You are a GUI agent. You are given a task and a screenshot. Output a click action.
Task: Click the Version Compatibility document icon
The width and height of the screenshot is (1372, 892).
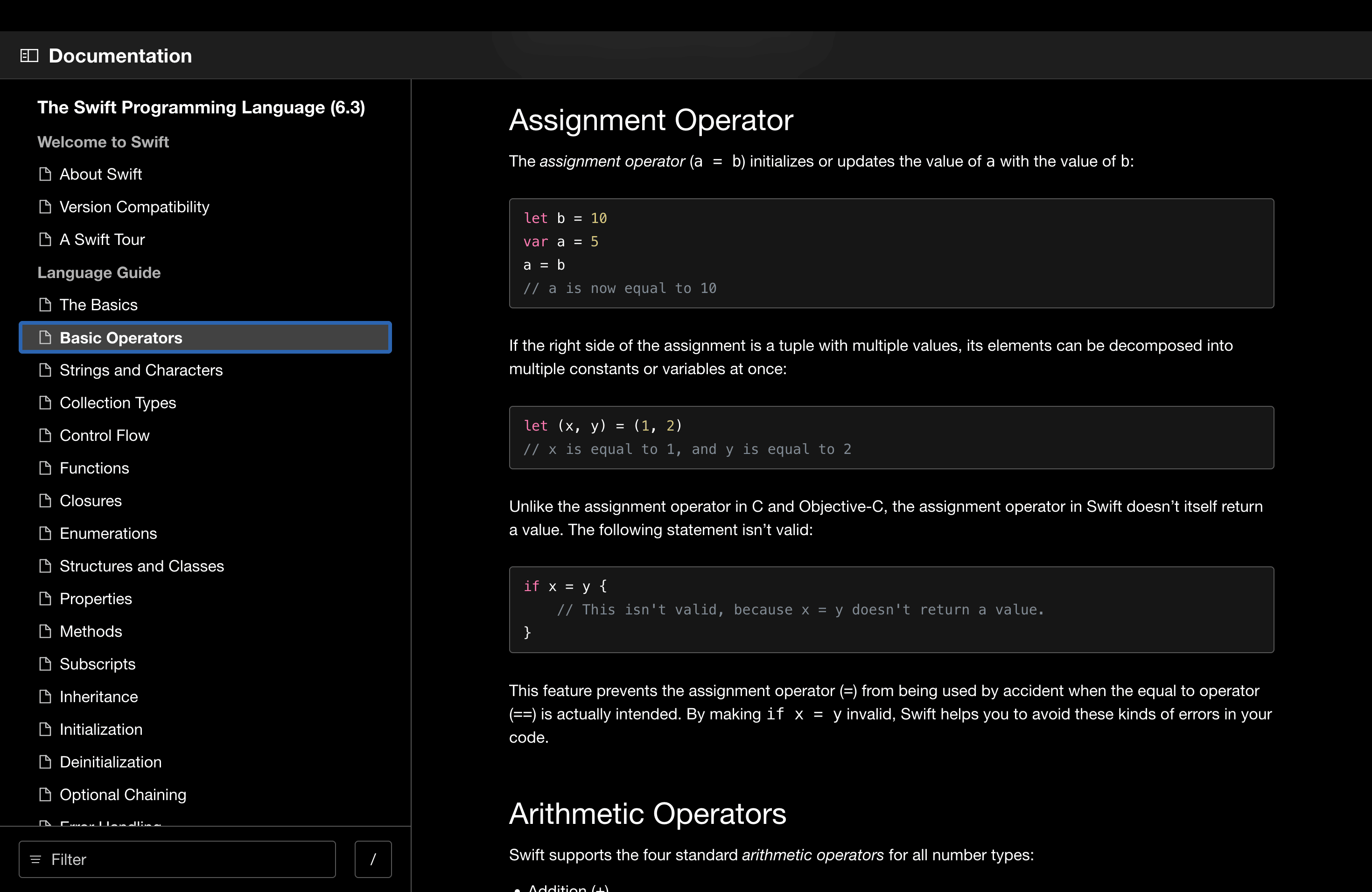[x=45, y=207]
